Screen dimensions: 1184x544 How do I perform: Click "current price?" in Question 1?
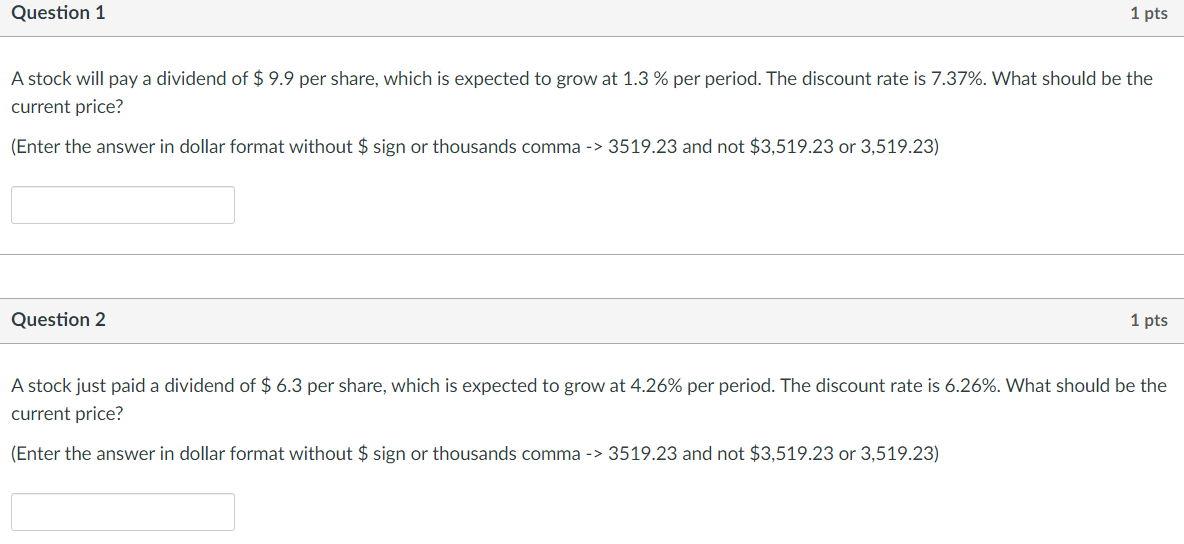tap(67, 107)
